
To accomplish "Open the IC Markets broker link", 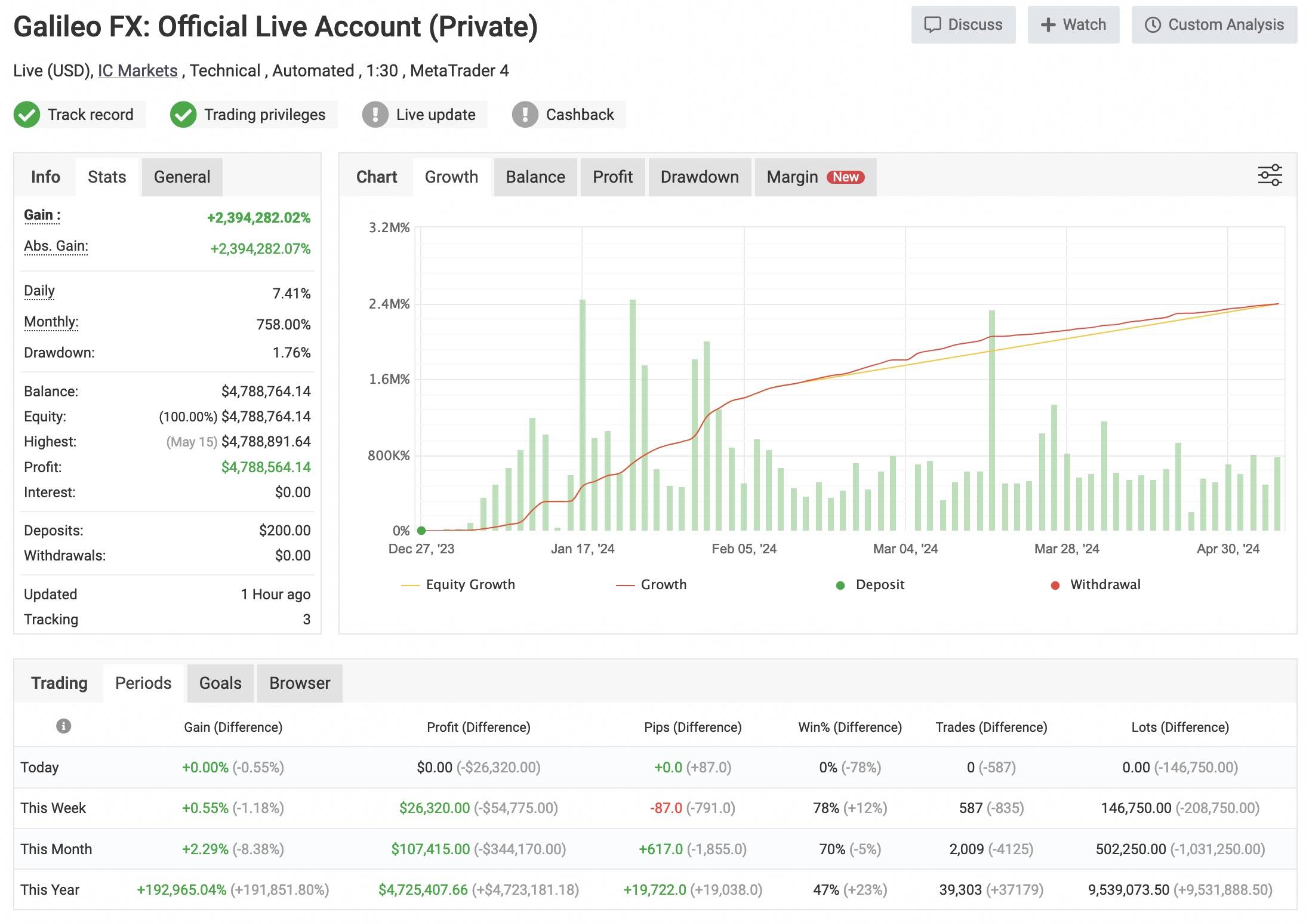I will tap(138, 71).
